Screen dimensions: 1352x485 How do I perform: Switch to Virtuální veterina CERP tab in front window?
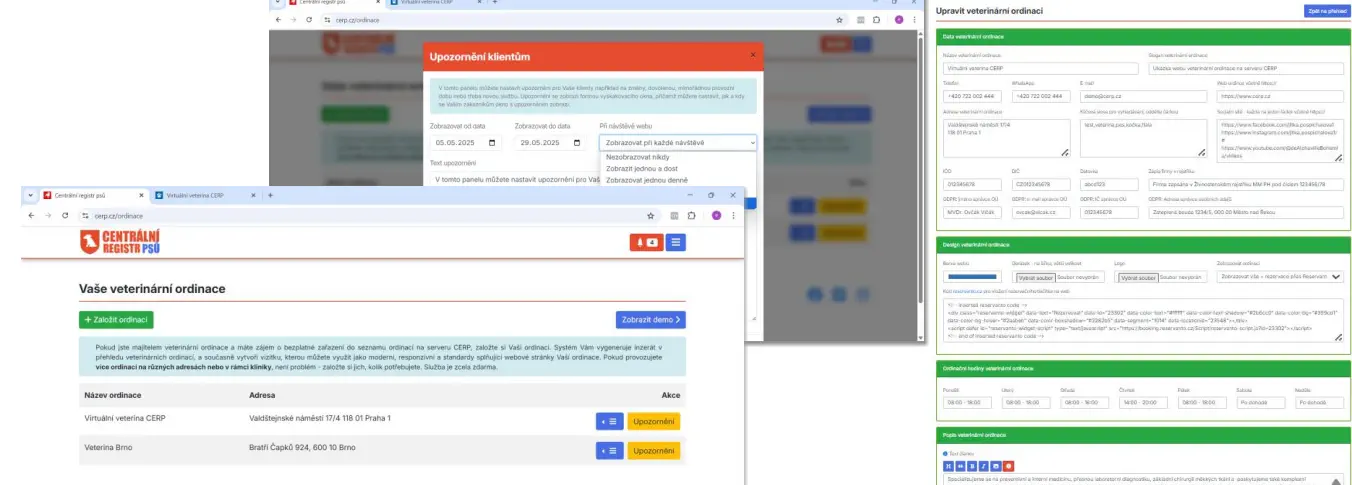pos(195,195)
